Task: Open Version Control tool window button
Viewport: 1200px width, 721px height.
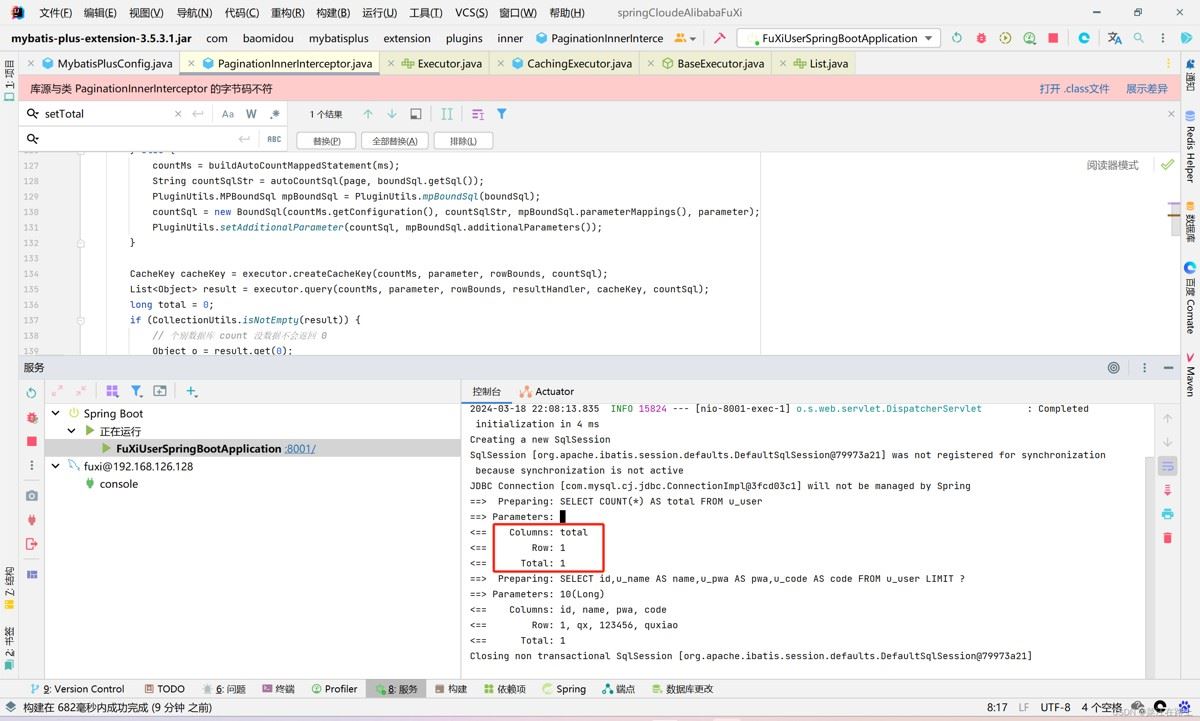Action: coord(77,689)
